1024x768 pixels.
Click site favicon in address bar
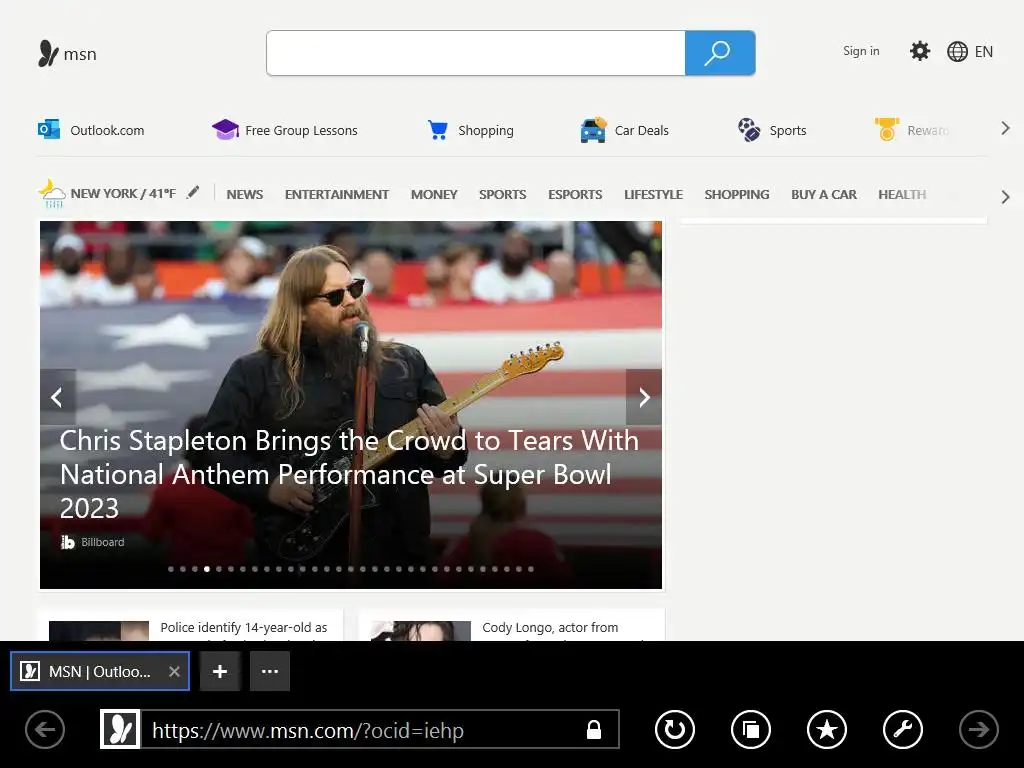pyautogui.click(x=120, y=729)
